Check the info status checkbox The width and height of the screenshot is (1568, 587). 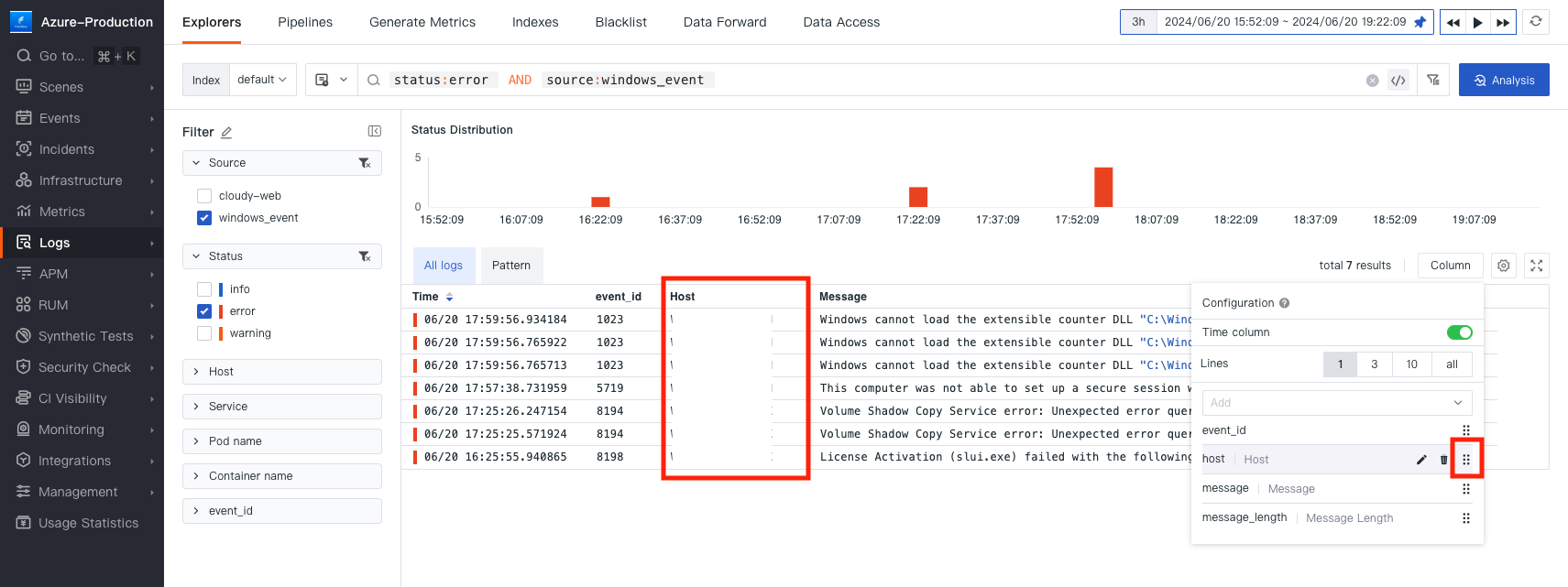pyautogui.click(x=204, y=289)
